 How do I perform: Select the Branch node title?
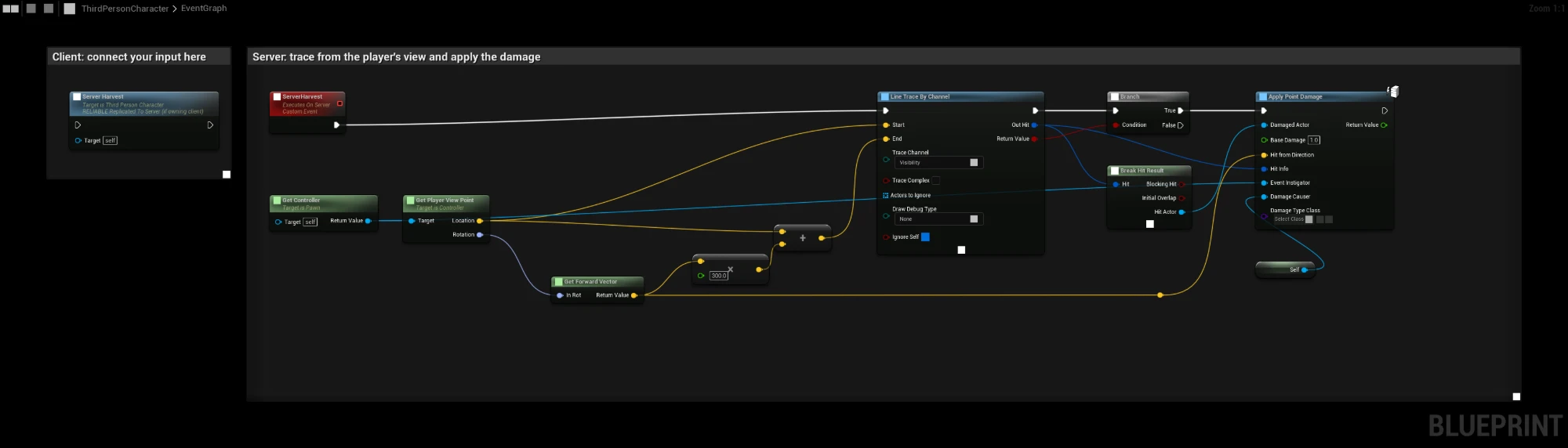(x=1130, y=97)
